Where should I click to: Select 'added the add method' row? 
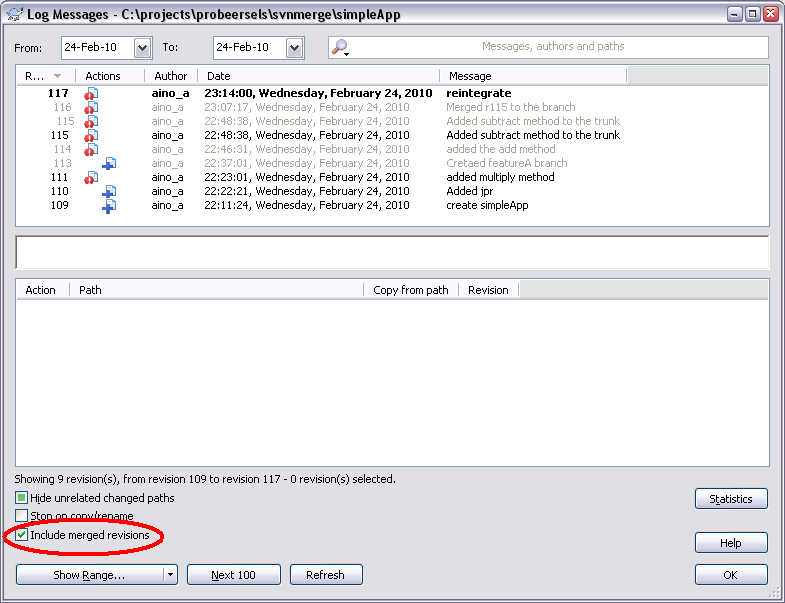pyautogui.click(x=392, y=149)
